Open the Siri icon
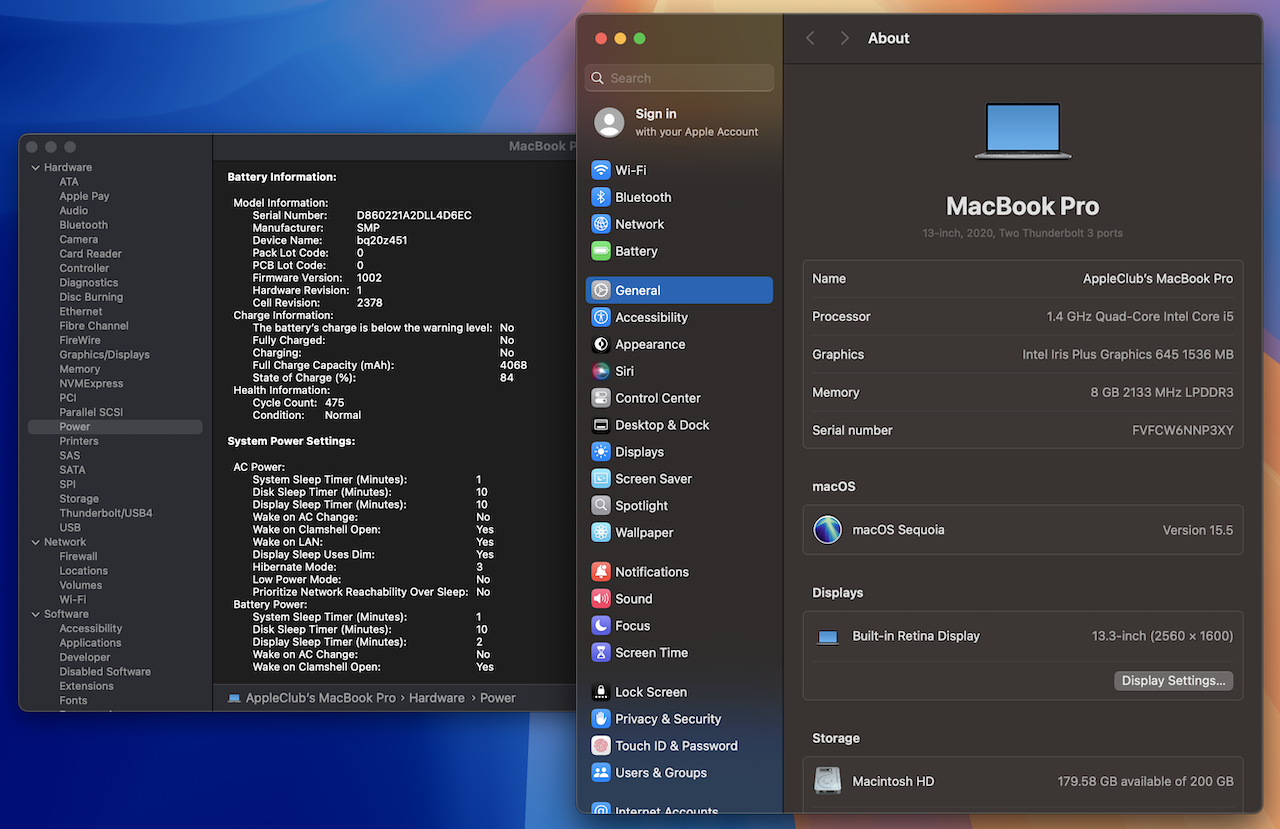This screenshot has height=829, width=1280. (601, 371)
